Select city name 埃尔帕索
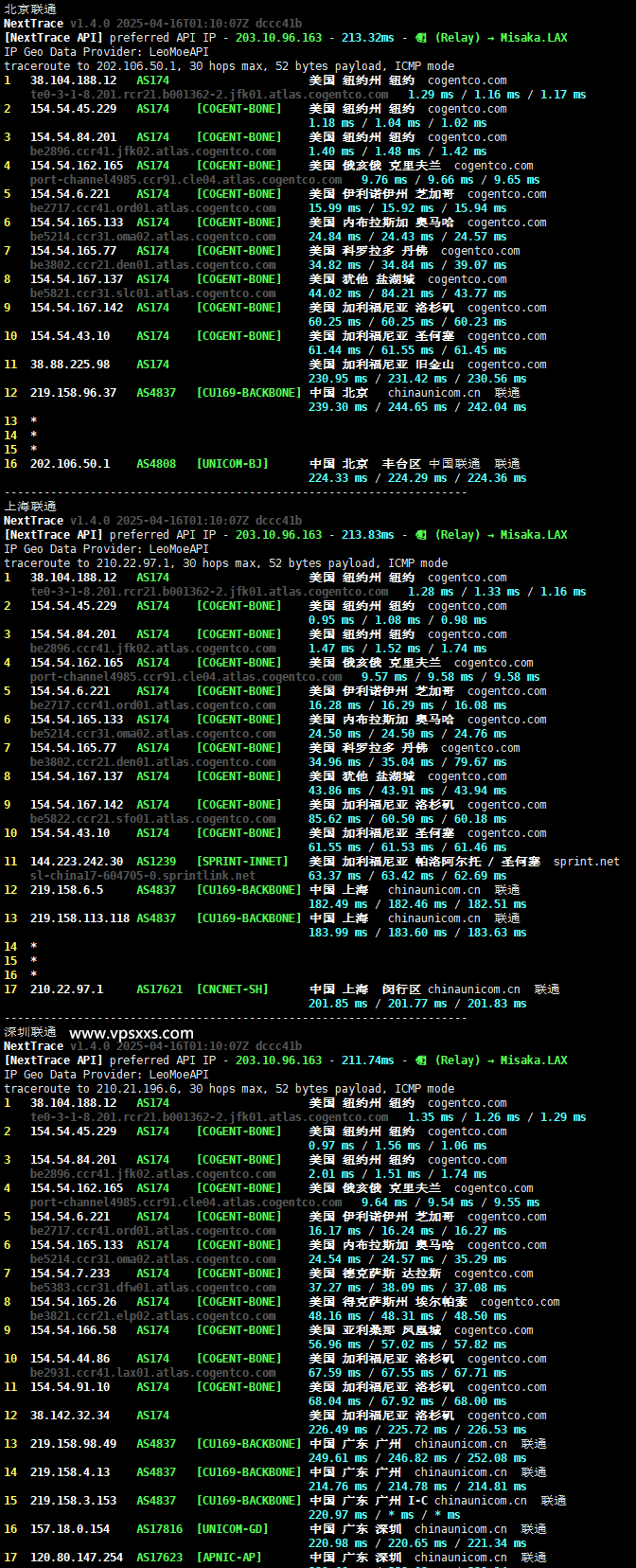Image resolution: width=636 pixels, height=1568 pixels. [x=441, y=1302]
